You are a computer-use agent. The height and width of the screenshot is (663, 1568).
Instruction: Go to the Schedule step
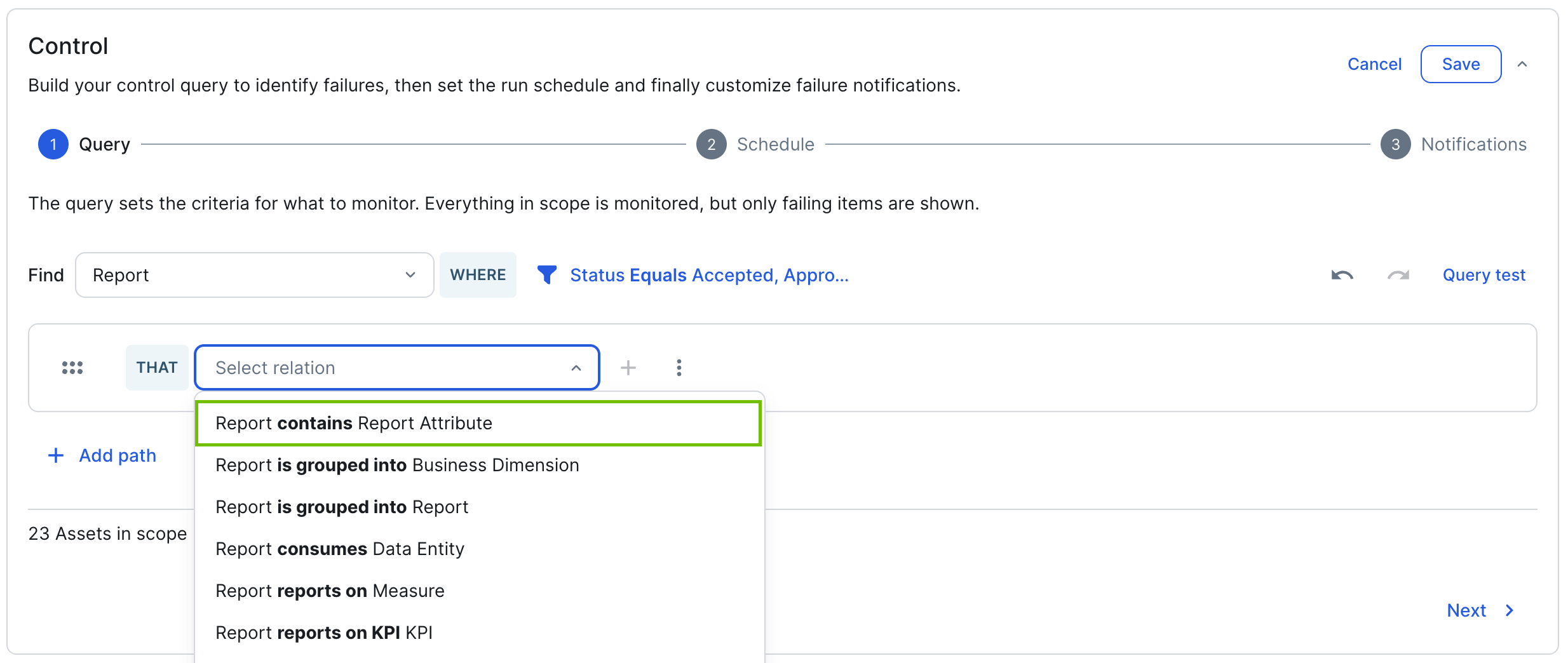(755, 144)
